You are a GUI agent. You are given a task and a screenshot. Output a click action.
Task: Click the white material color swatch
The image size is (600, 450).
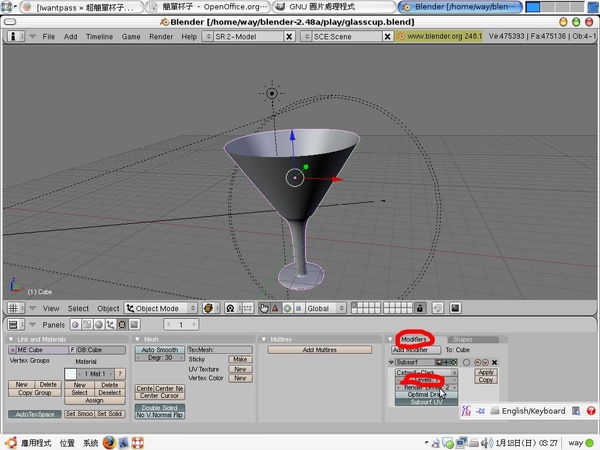pyautogui.click(x=70, y=374)
